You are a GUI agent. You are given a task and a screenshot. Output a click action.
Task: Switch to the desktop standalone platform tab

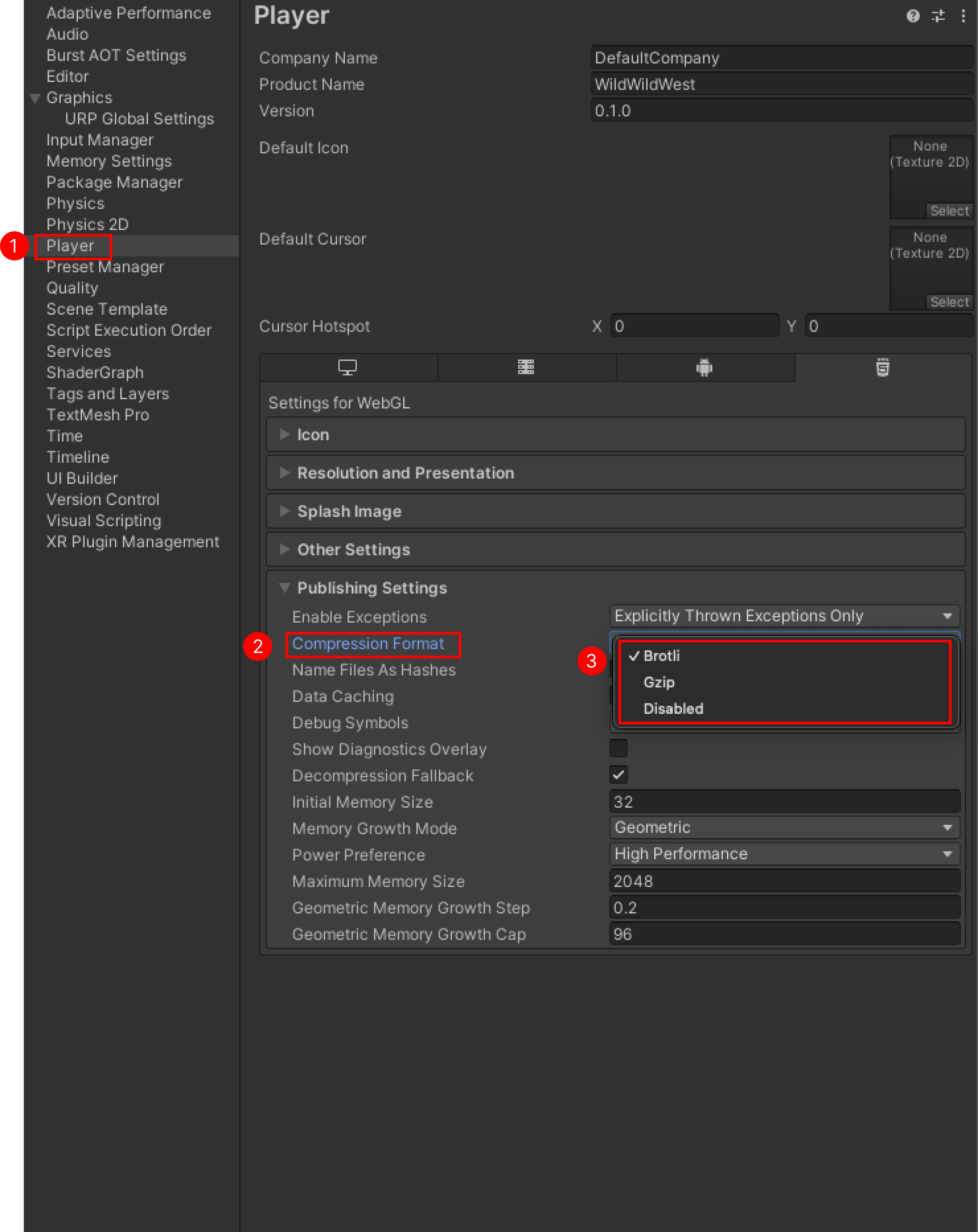[x=348, y=367]
